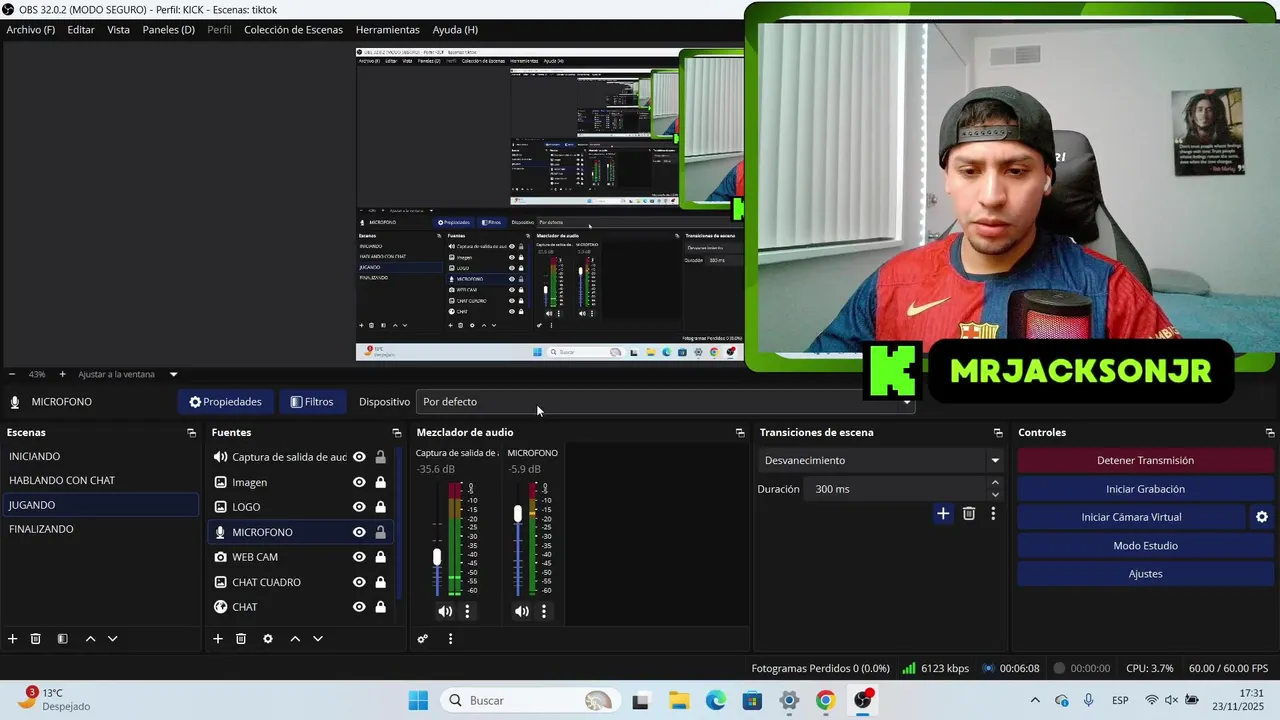Open Propiedades of selected source

tap(225, 402)
